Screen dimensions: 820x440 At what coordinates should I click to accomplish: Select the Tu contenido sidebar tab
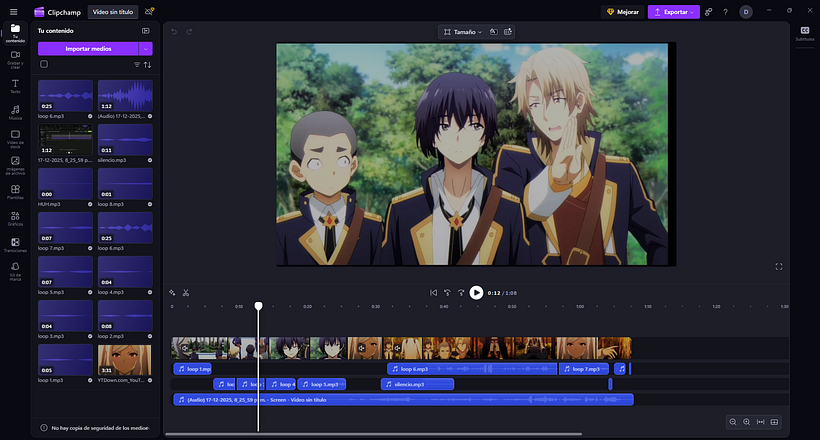click(15, 31)
